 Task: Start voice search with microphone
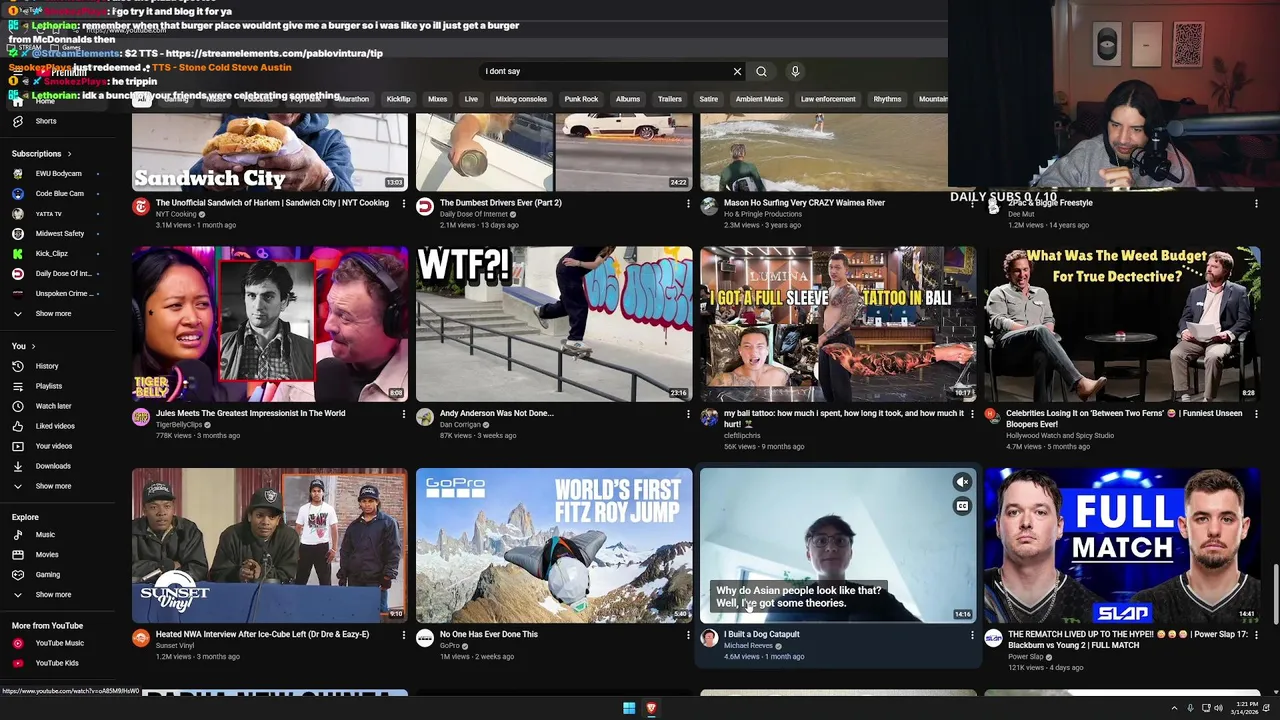[795, 71]
